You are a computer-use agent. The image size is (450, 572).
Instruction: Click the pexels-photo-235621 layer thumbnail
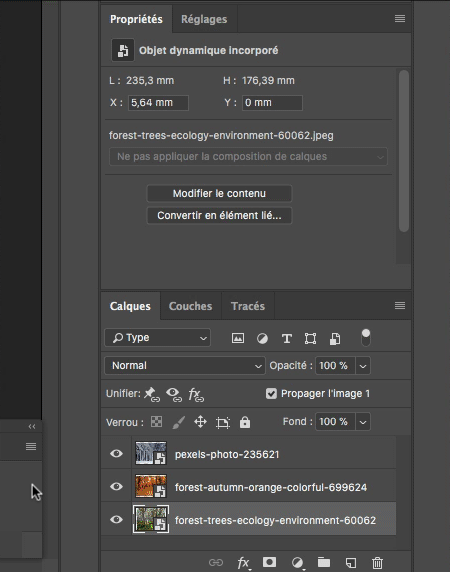pos(151,453)
